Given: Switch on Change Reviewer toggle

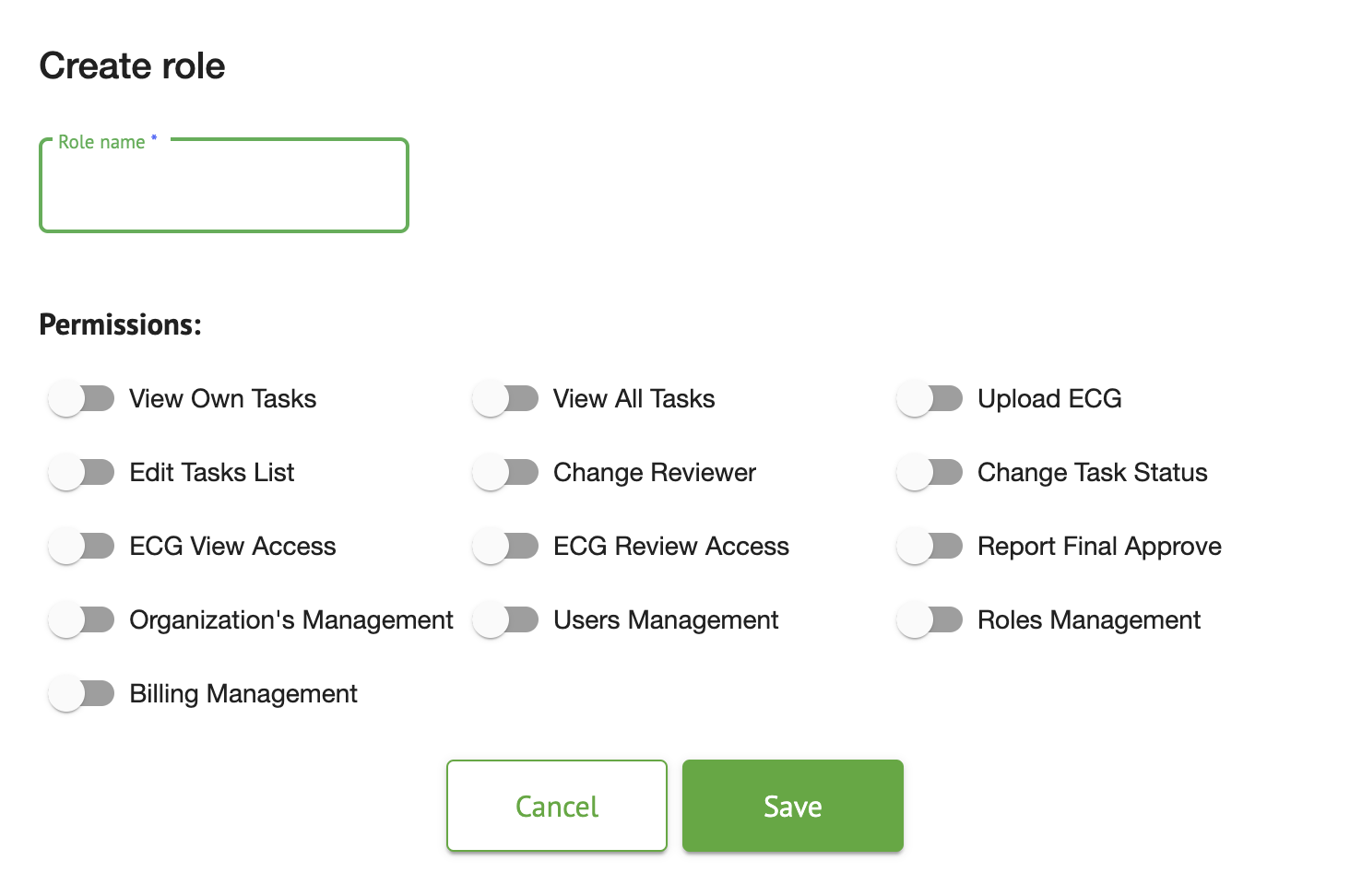Looking at the screenshot, I should click(x=505, y=473).
